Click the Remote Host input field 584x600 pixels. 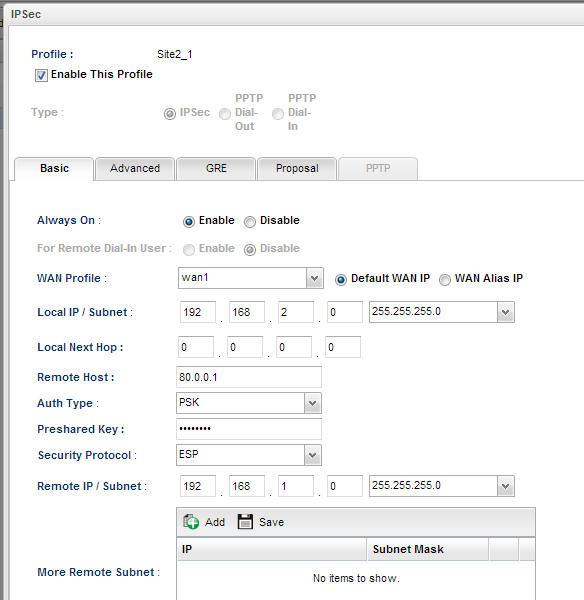pos(249,377)
